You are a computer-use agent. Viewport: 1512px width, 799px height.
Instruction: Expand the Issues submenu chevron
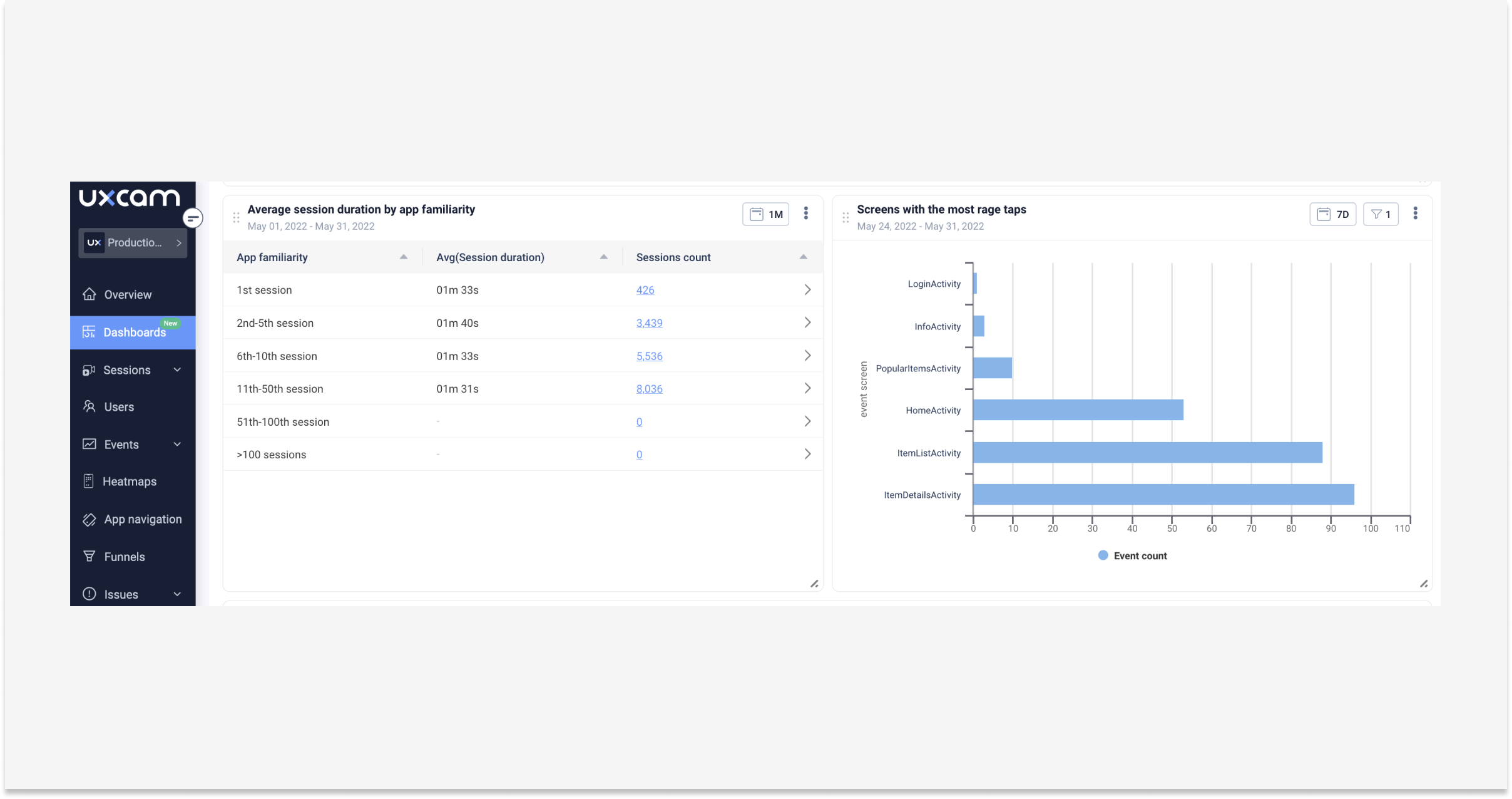pos(177,594)
